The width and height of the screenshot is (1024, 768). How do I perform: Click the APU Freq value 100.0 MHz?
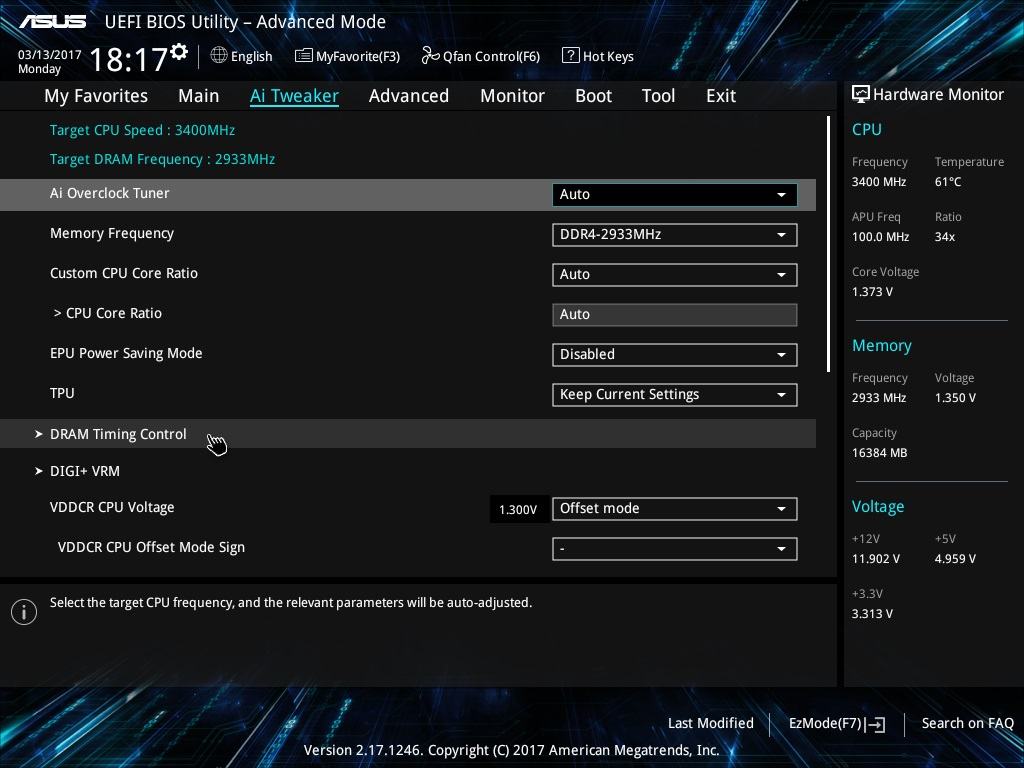pos(880,237)
